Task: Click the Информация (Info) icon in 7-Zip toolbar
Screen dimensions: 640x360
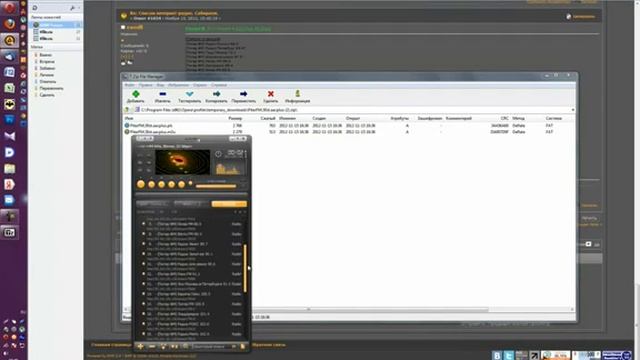Action: (298, 94)
